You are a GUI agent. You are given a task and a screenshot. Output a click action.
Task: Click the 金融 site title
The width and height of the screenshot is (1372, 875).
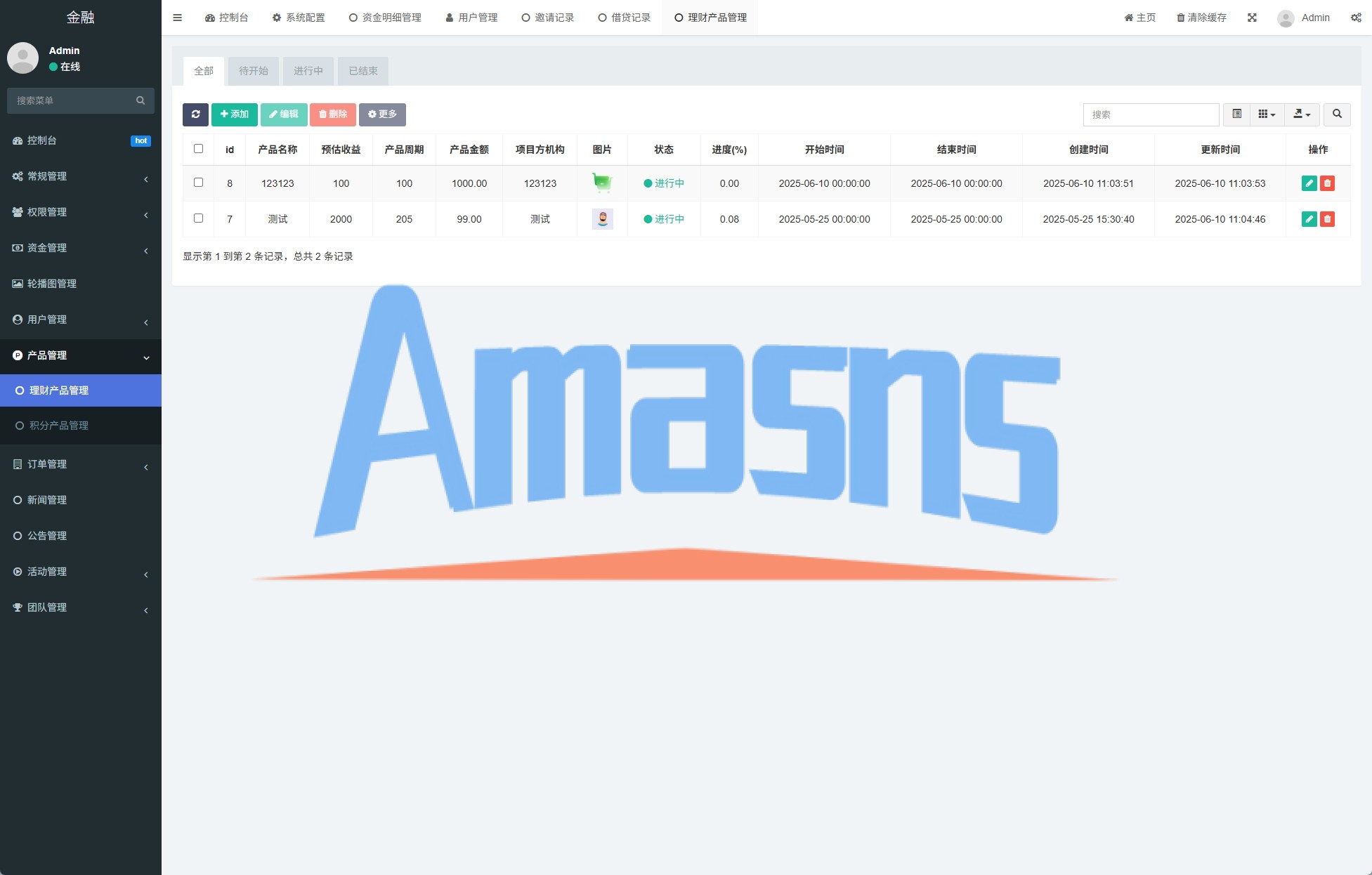click(x=81, y=17)
